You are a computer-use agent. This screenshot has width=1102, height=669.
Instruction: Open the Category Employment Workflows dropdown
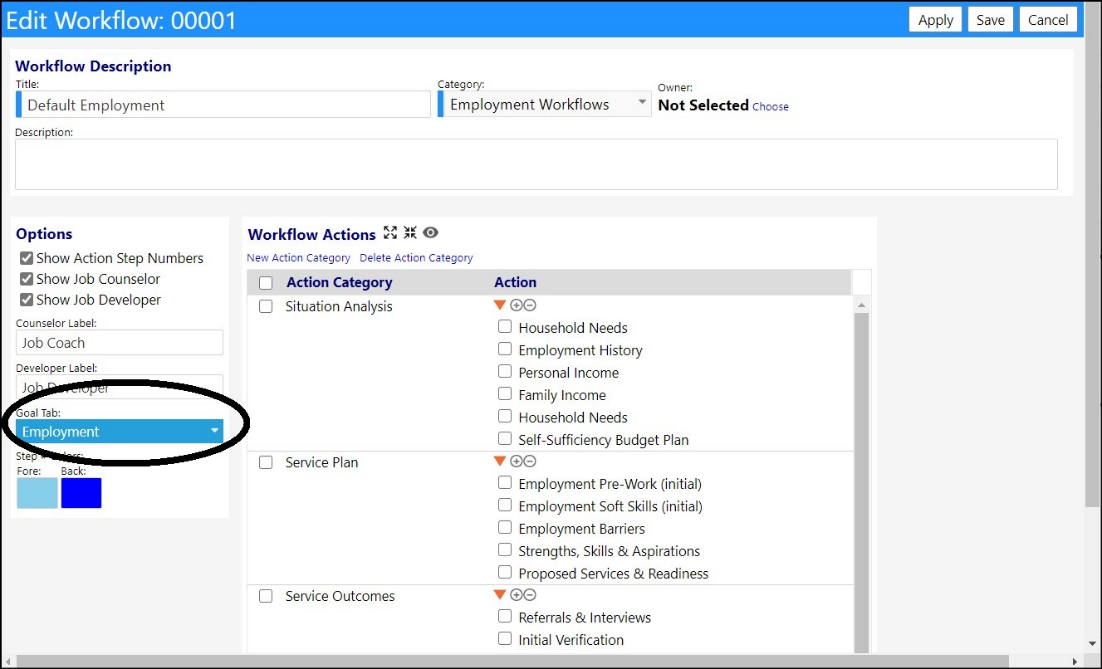point(545,104)
